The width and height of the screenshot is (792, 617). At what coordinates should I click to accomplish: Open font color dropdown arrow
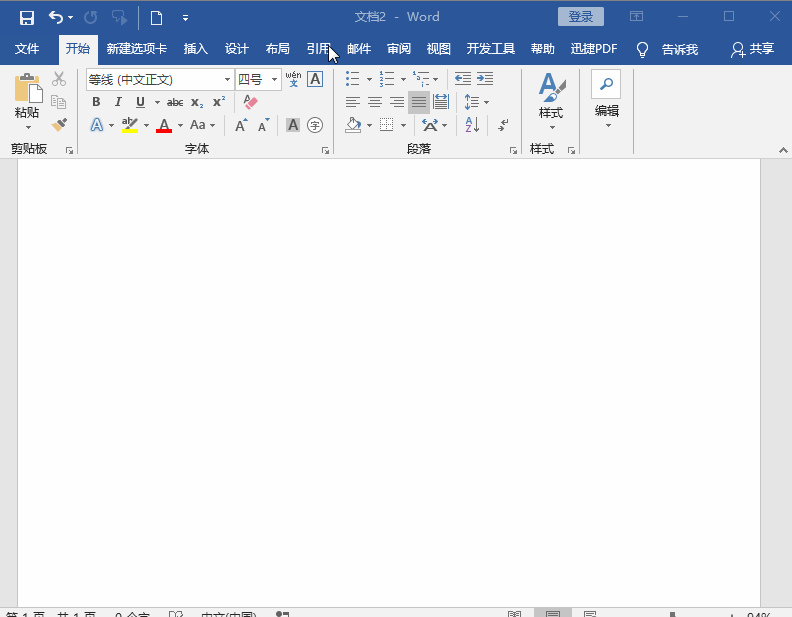180,125
